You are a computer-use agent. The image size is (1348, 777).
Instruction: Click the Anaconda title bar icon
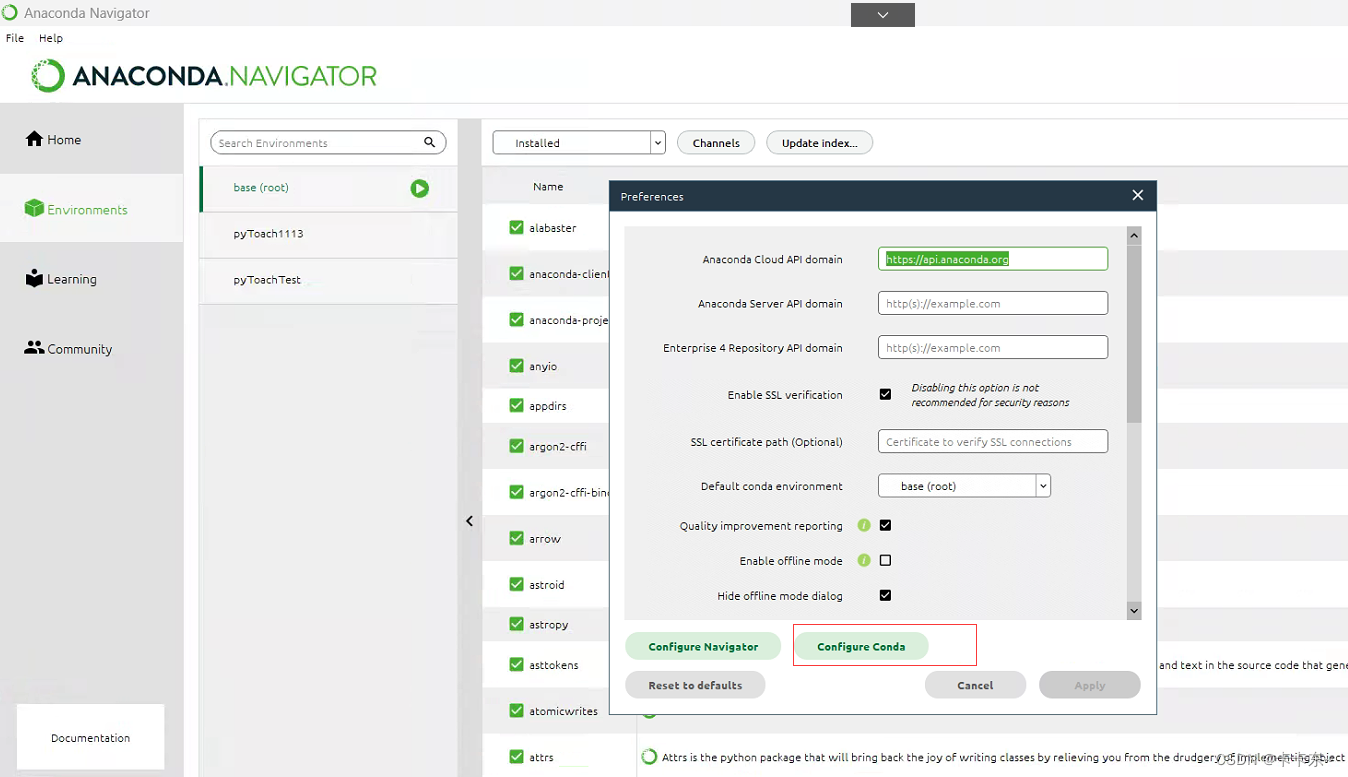[10, 13]
